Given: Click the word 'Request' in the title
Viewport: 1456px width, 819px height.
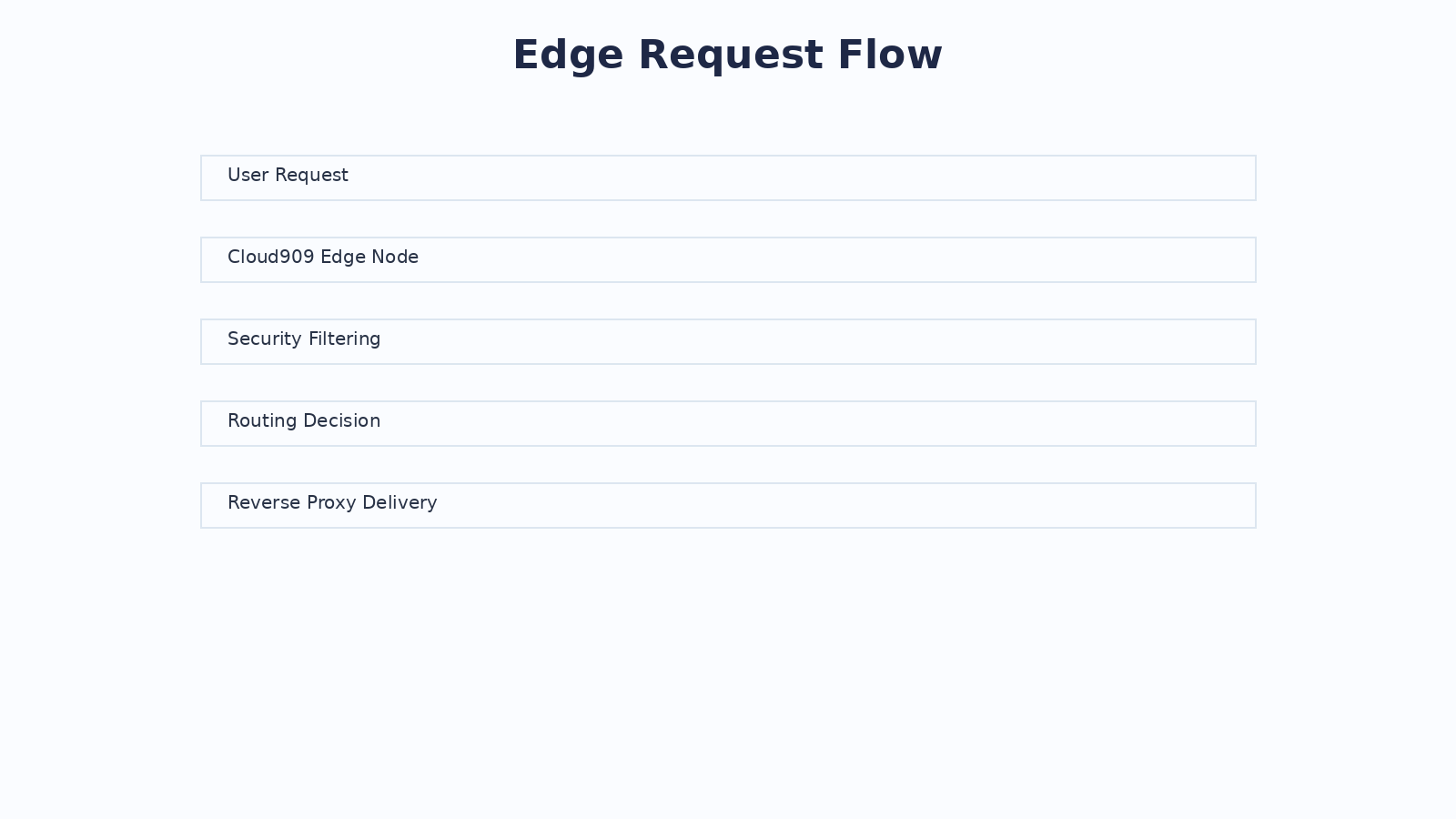Looking at the screenshot, I should (x=731, y=55).
